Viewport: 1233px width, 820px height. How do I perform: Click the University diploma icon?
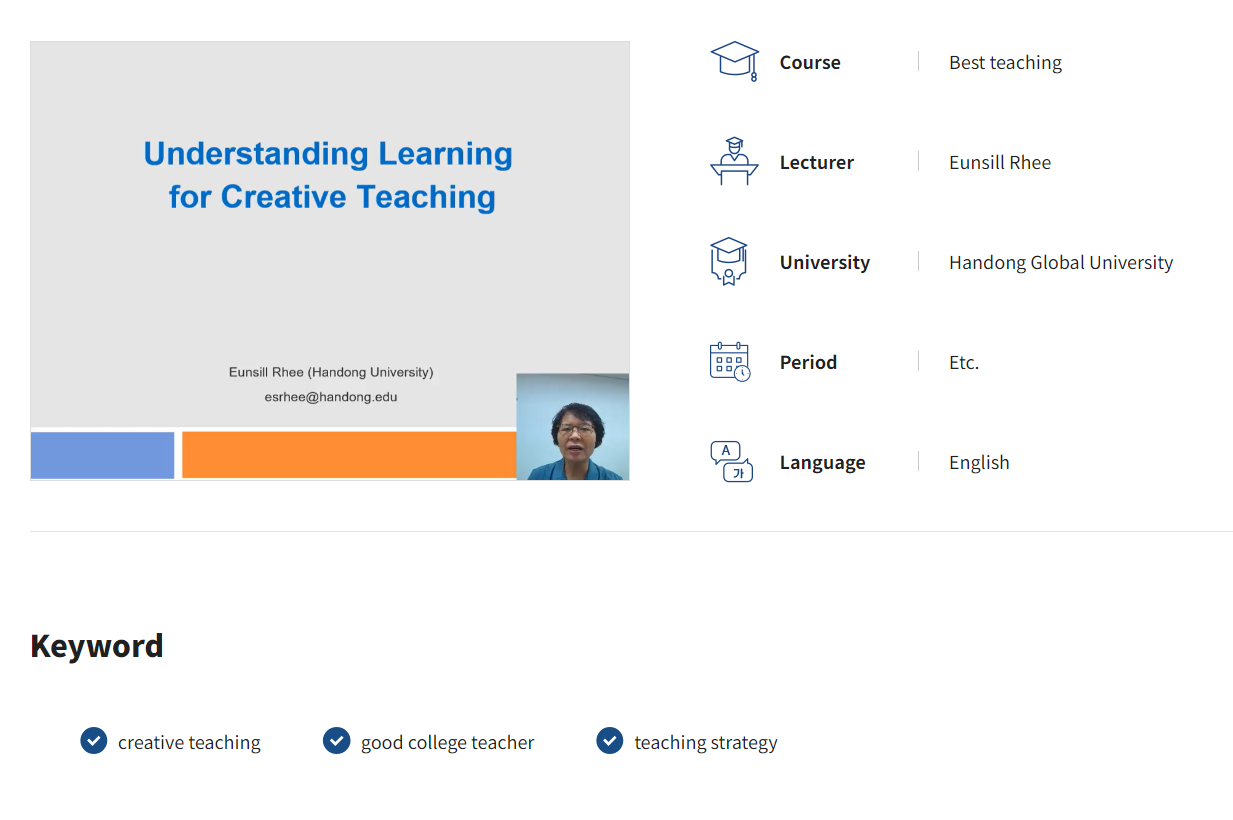[x=729, y=262]
